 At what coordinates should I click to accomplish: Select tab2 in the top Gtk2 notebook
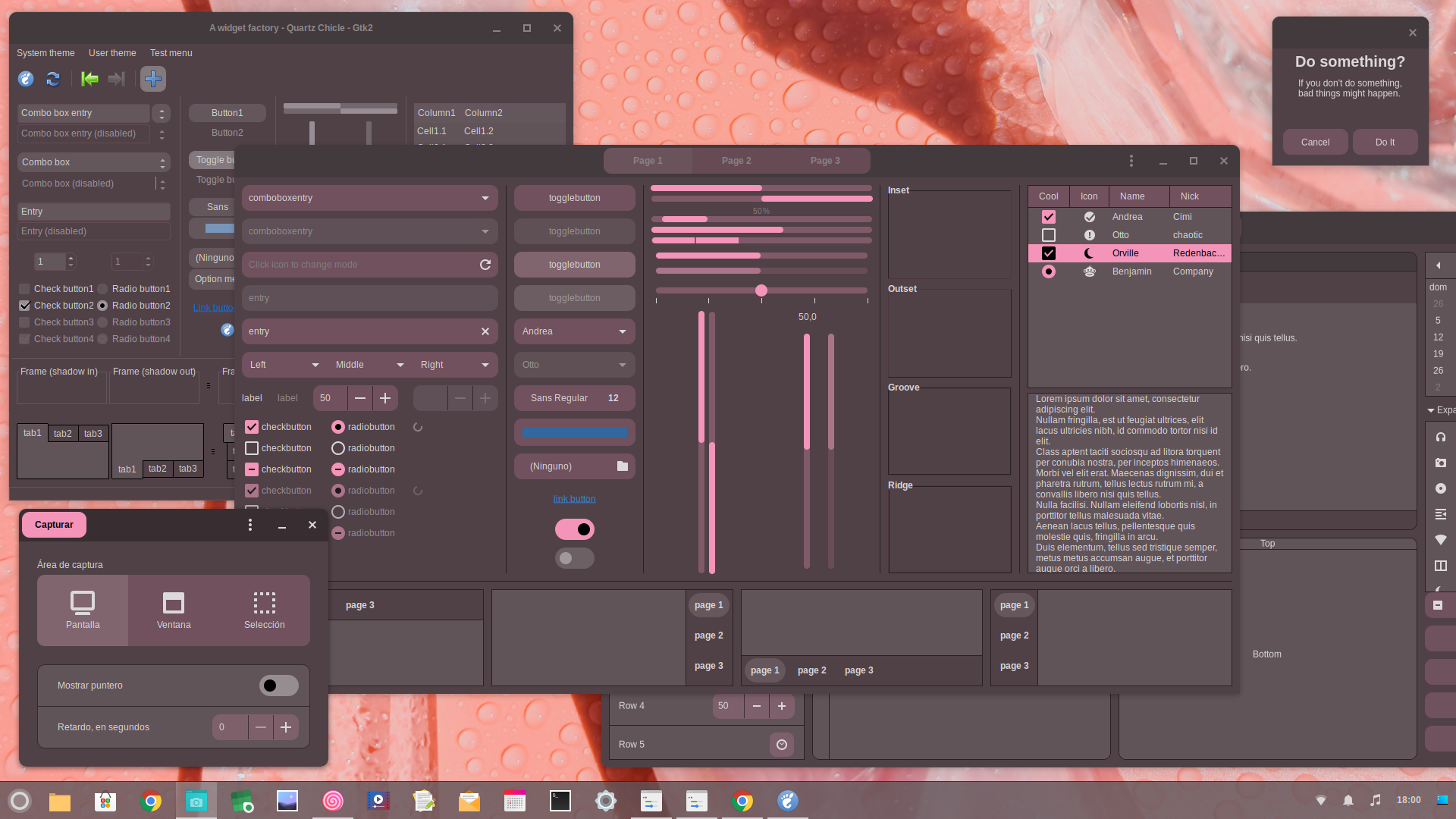pyautogui.click(x=63, y=434)
